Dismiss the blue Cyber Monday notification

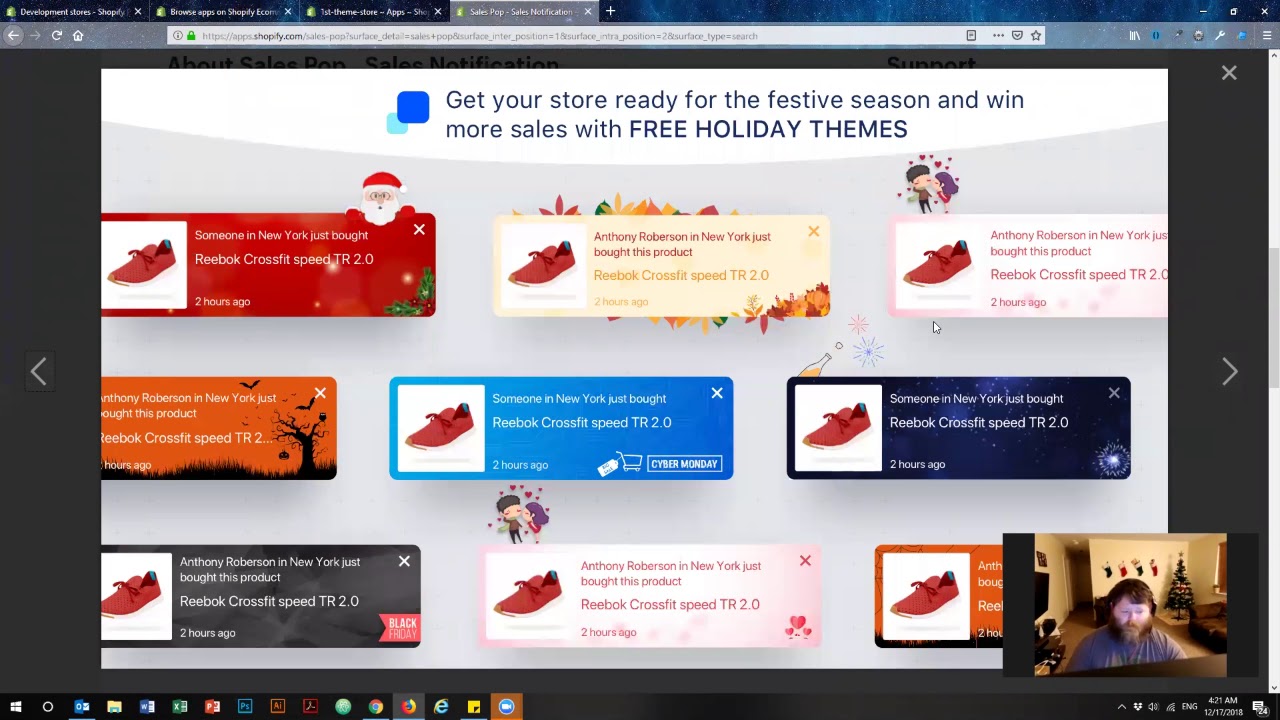pyautogui.click(x=717, y=393)
